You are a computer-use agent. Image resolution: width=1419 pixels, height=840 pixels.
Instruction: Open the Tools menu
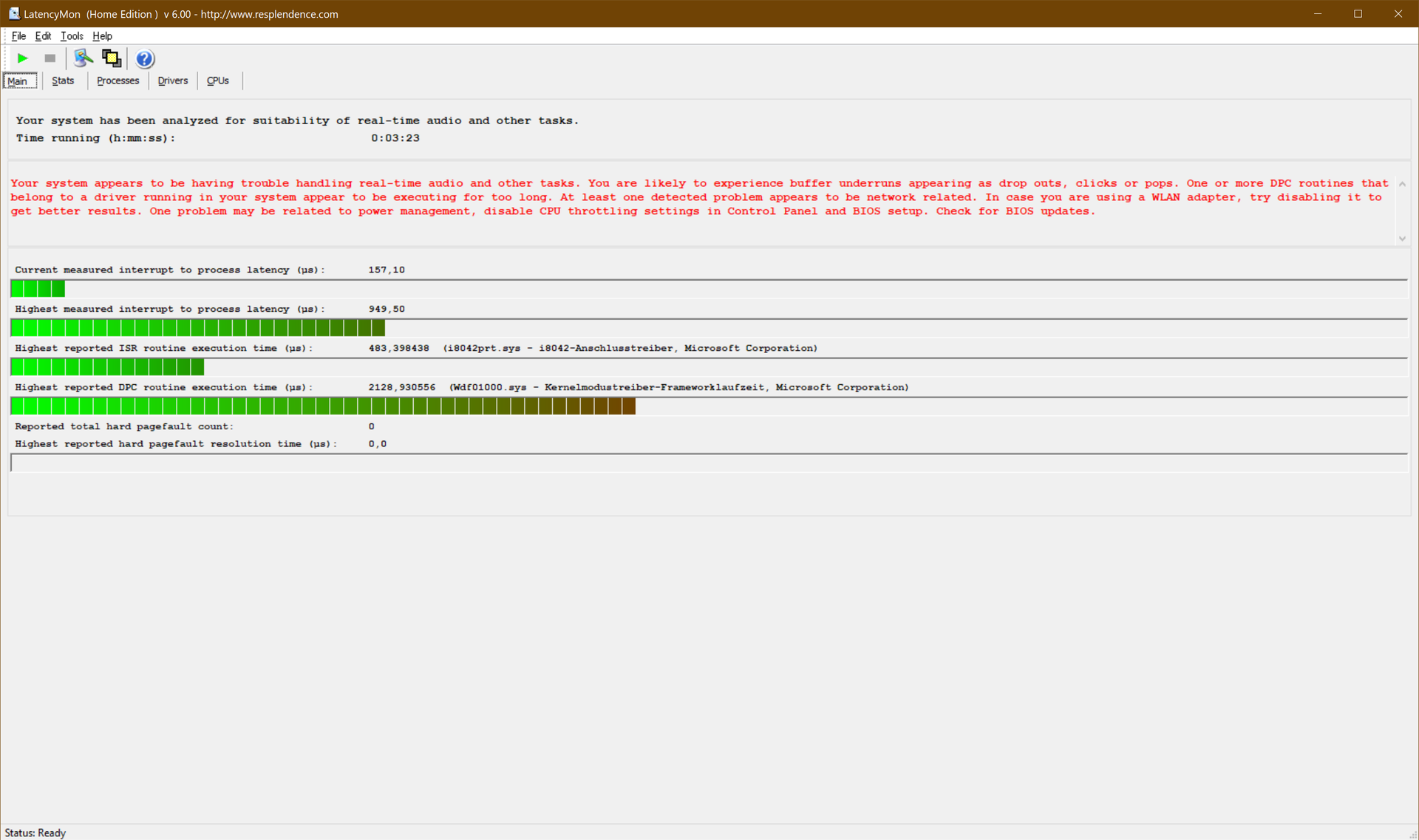(72, 35)
